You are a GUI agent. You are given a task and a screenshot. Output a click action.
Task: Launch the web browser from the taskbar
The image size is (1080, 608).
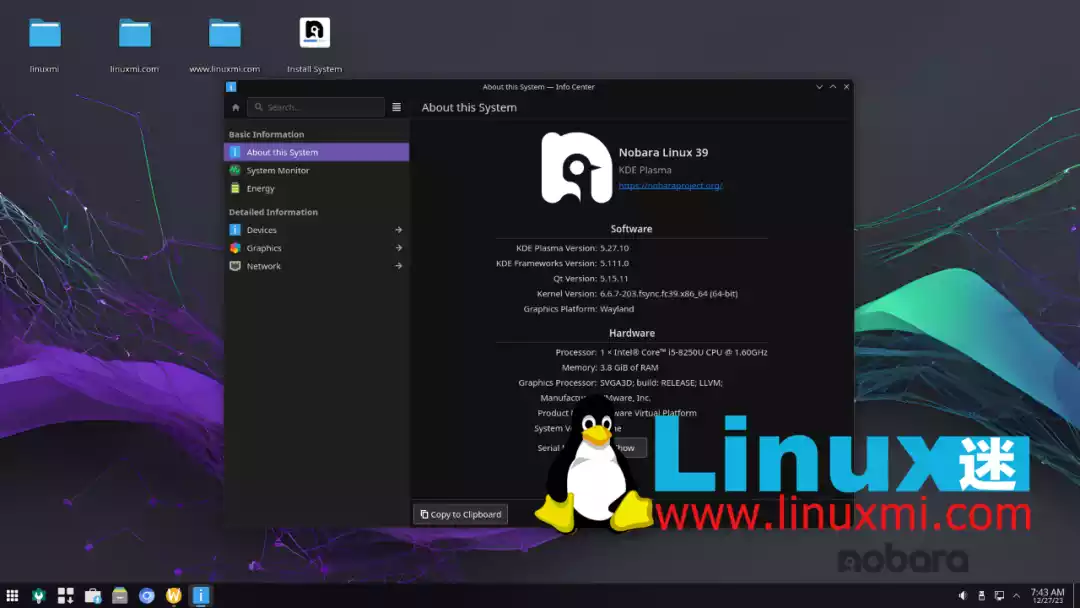tap(146, 594)
